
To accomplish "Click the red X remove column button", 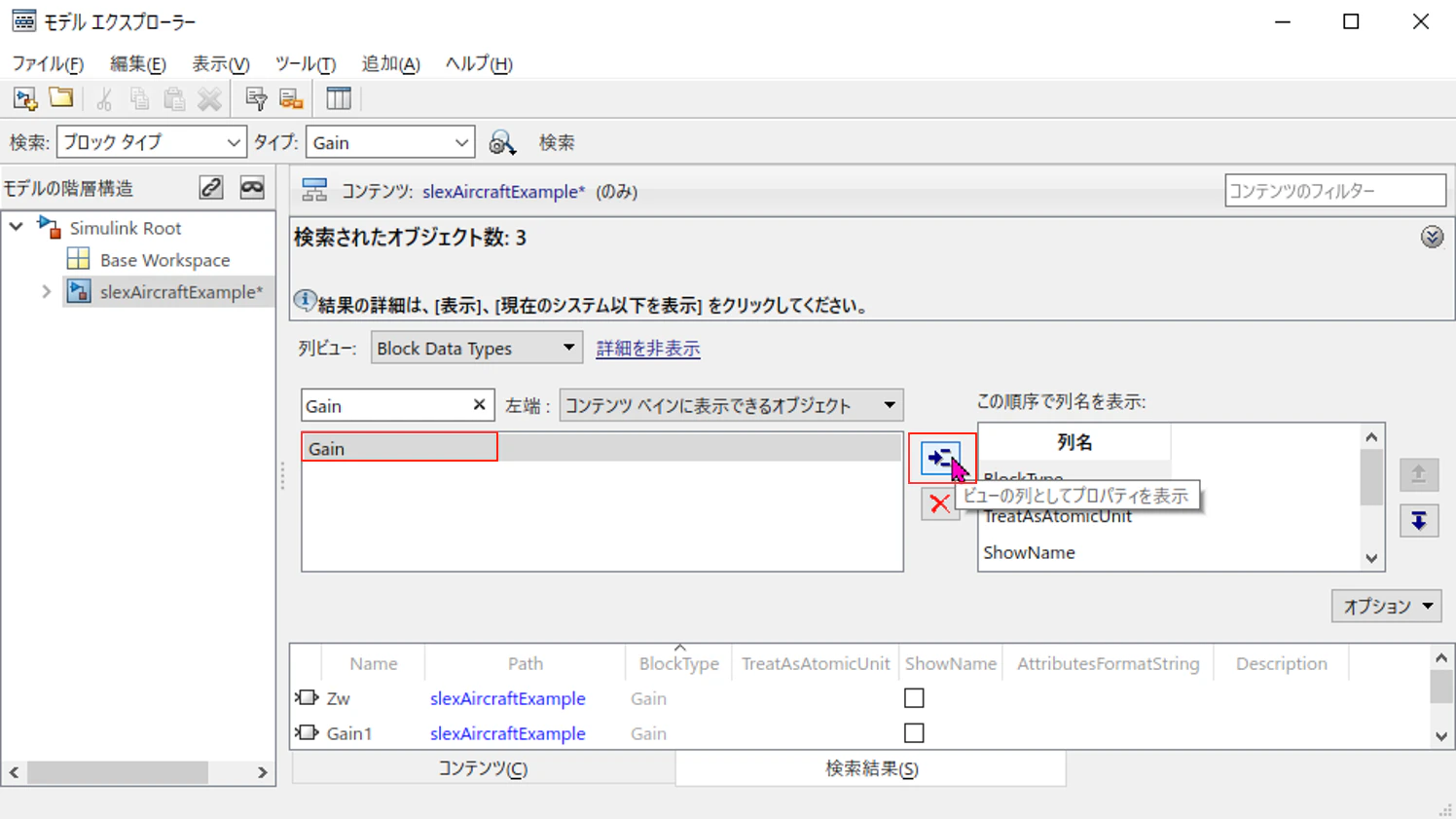I will click(x=939, y=503).
